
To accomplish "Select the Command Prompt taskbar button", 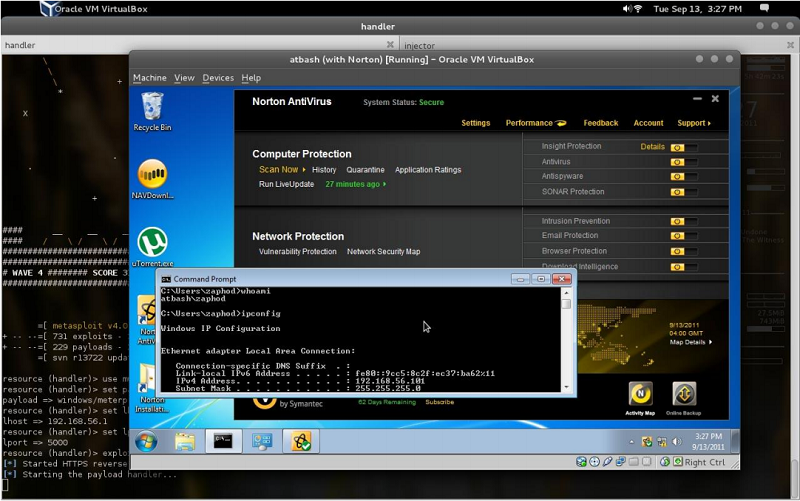I will pos(223,441).
